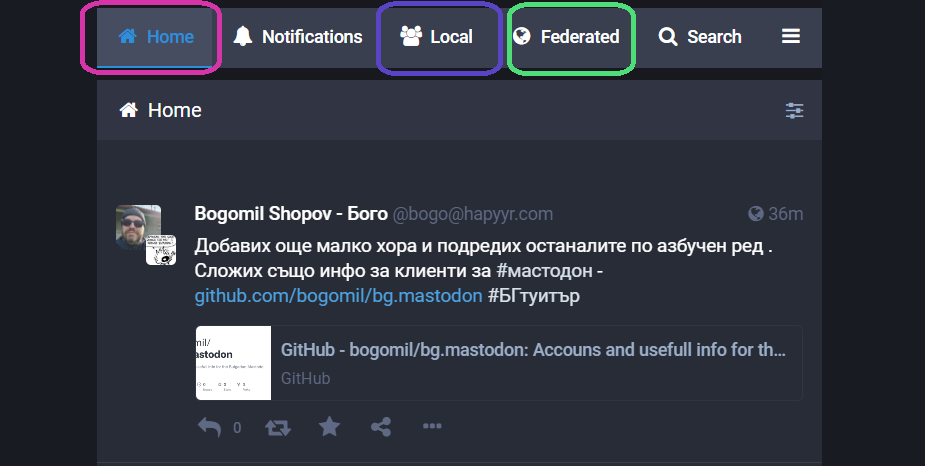This screenshot has width=925, height=466.
Task: Boost the post with the retweet icon
Action: 277,427
